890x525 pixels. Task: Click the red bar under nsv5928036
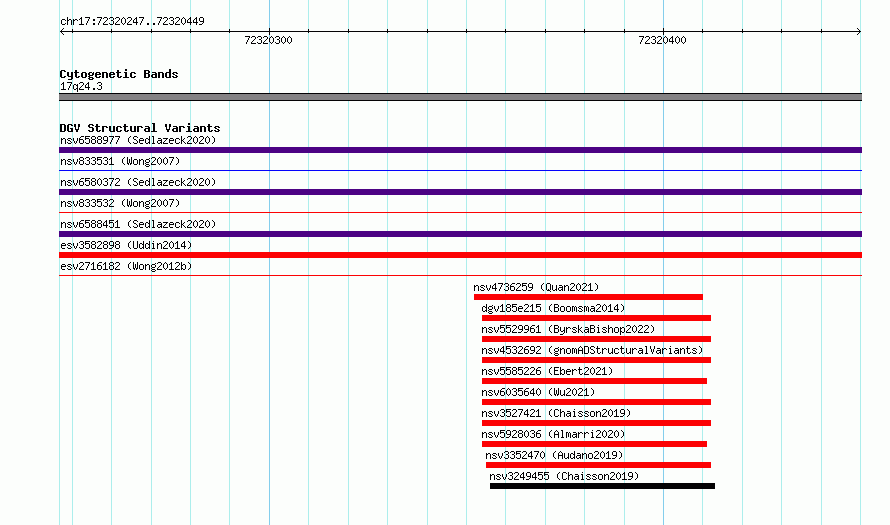(594, 444)
